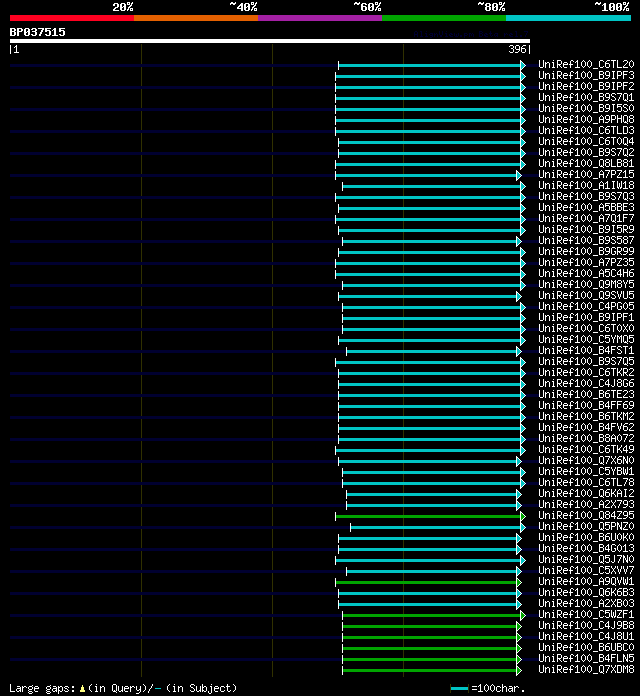
Task: Select the UniRef100_Q6KAI2 label
Action: click(x=586, y=494)
